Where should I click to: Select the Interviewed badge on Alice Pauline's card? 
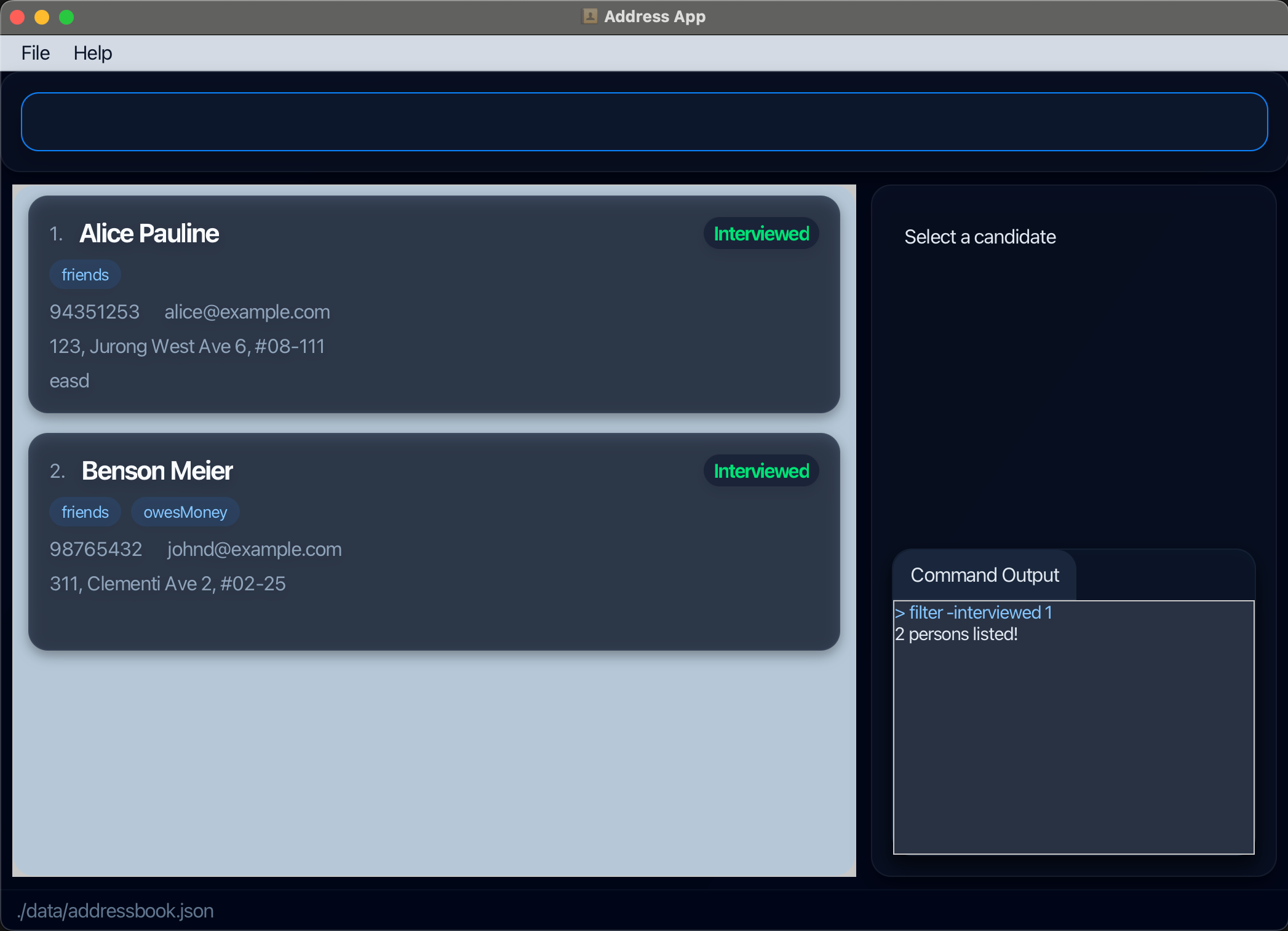click(761, 233)
